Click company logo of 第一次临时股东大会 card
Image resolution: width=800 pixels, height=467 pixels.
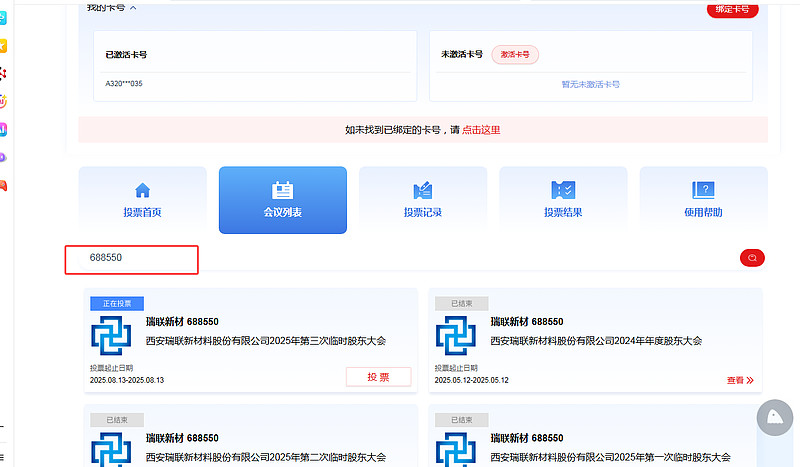click(x=456, y=450)
